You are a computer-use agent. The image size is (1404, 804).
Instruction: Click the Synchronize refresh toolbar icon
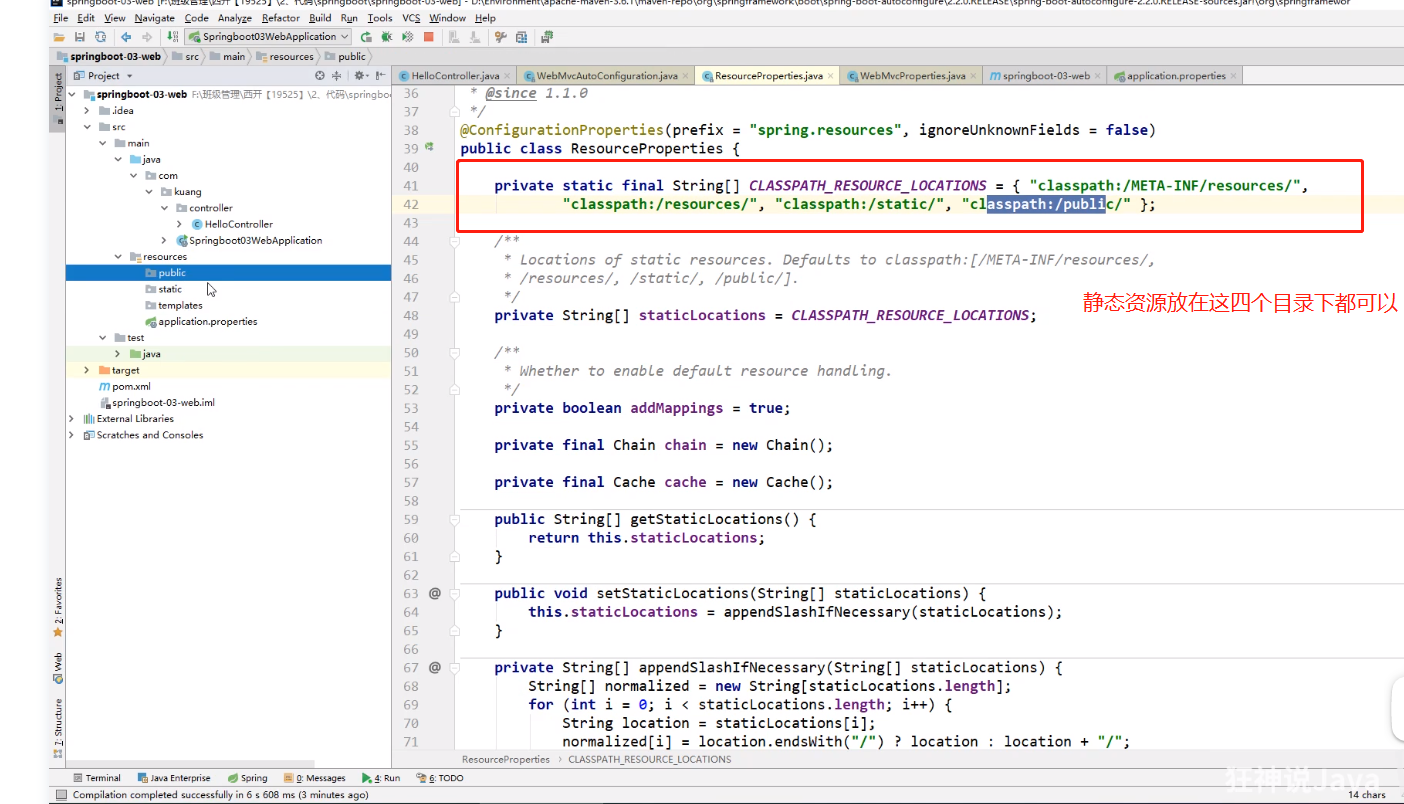[100, 37]
